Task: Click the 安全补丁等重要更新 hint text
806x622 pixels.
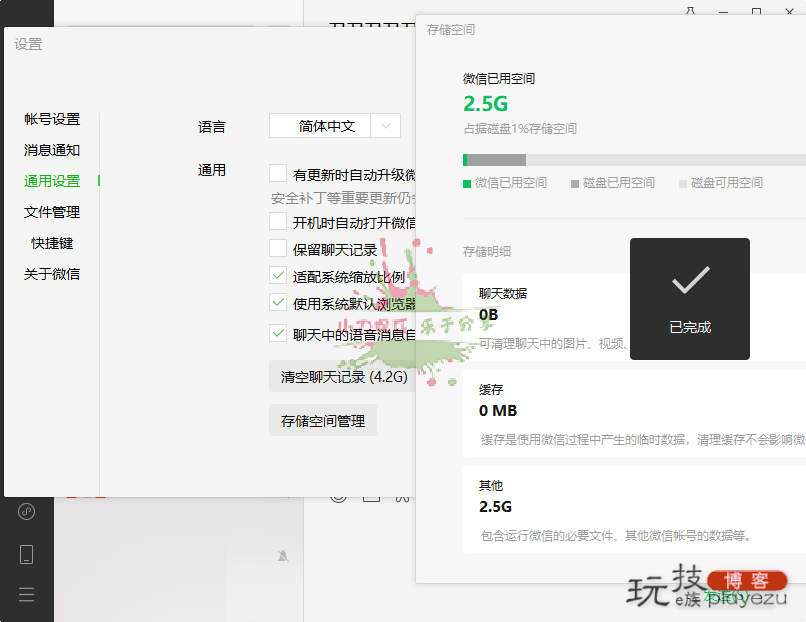Action: (x=343, y=198)
